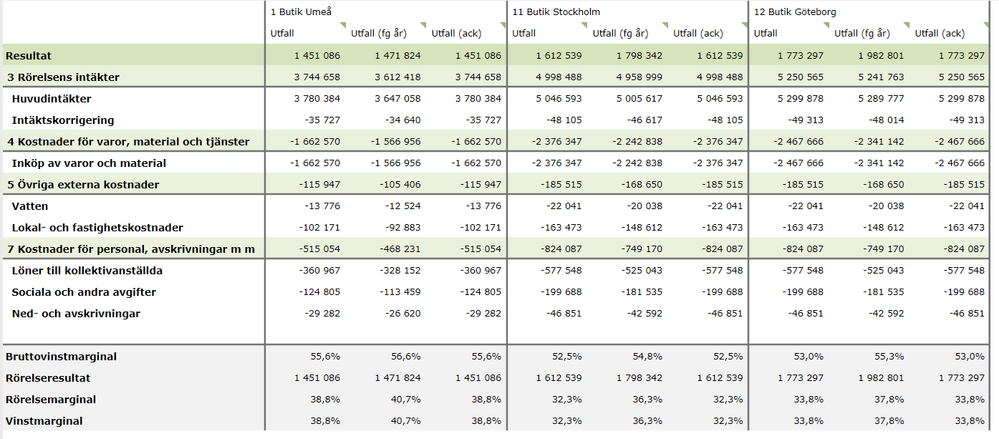Click the 'Vinstmarginal' row label
999x439 pixels.
click(44, 422)
